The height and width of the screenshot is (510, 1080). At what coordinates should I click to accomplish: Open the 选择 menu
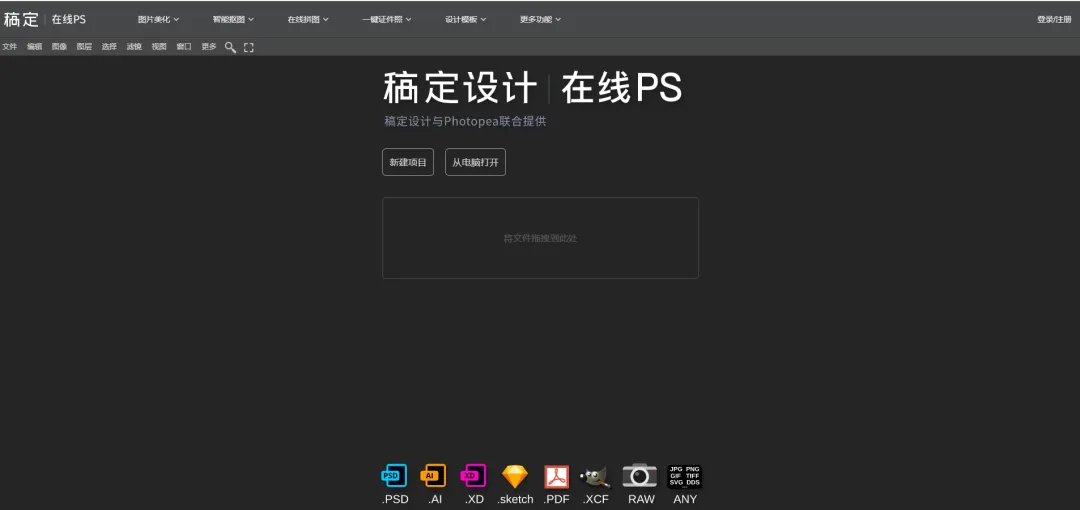pos(109,47)
